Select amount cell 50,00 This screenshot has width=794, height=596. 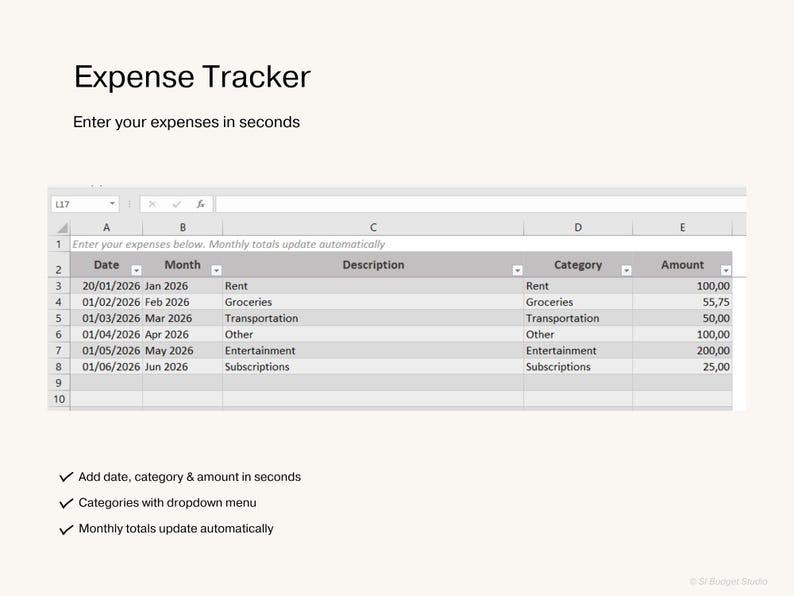pos(682,318)
